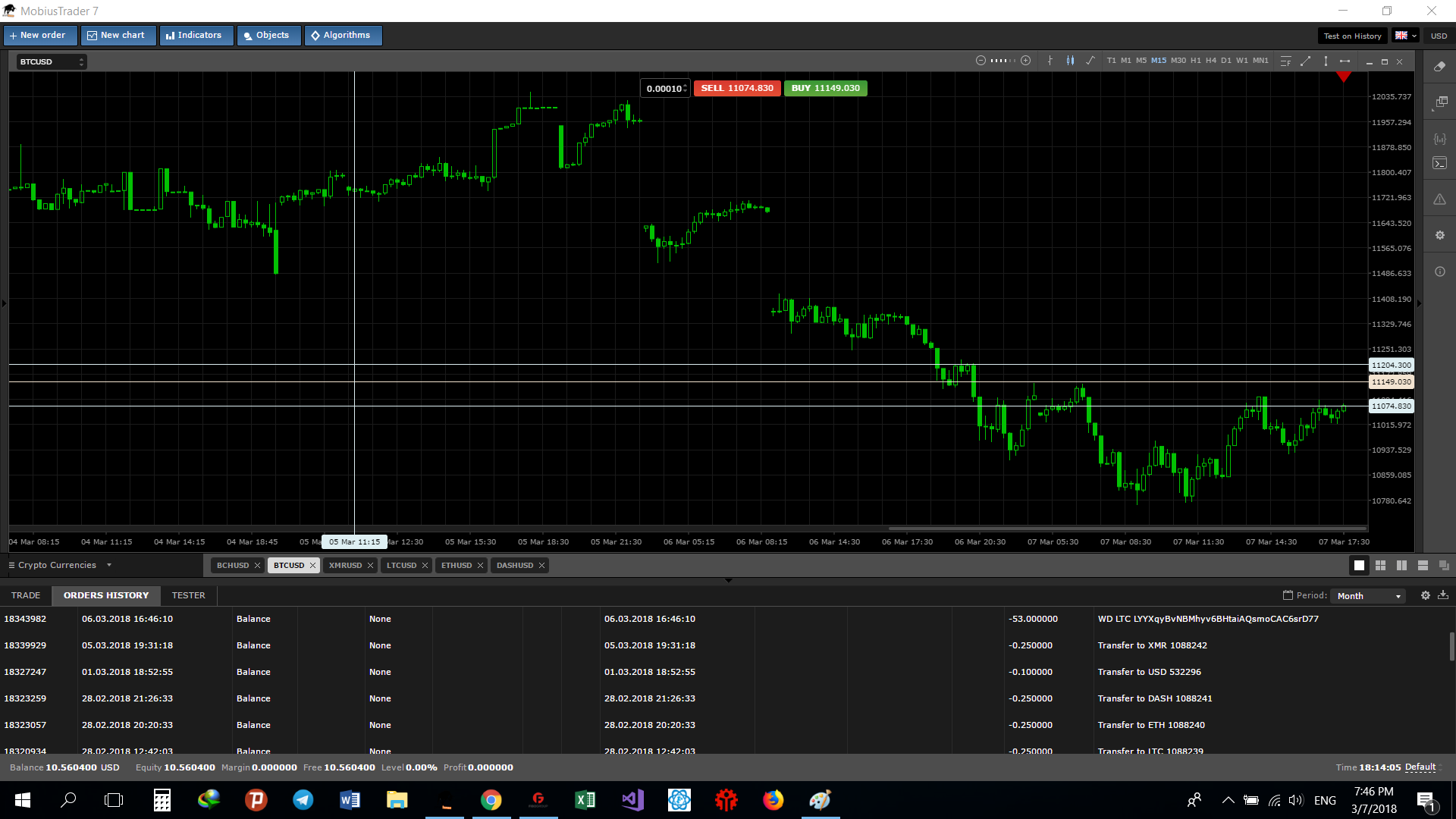1456x819 pixels.
Task: Open the Indicators button
Action: (x=196, y=36)
